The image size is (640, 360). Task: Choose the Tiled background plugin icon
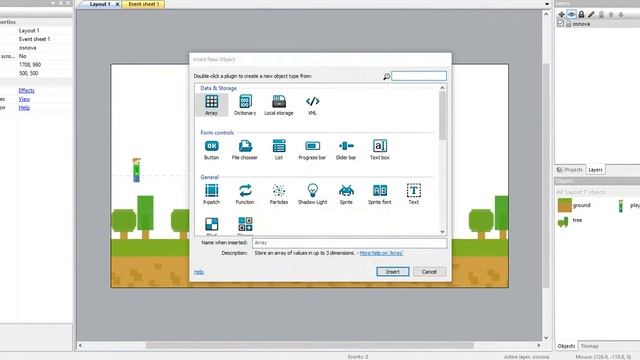tap(211, 224)
